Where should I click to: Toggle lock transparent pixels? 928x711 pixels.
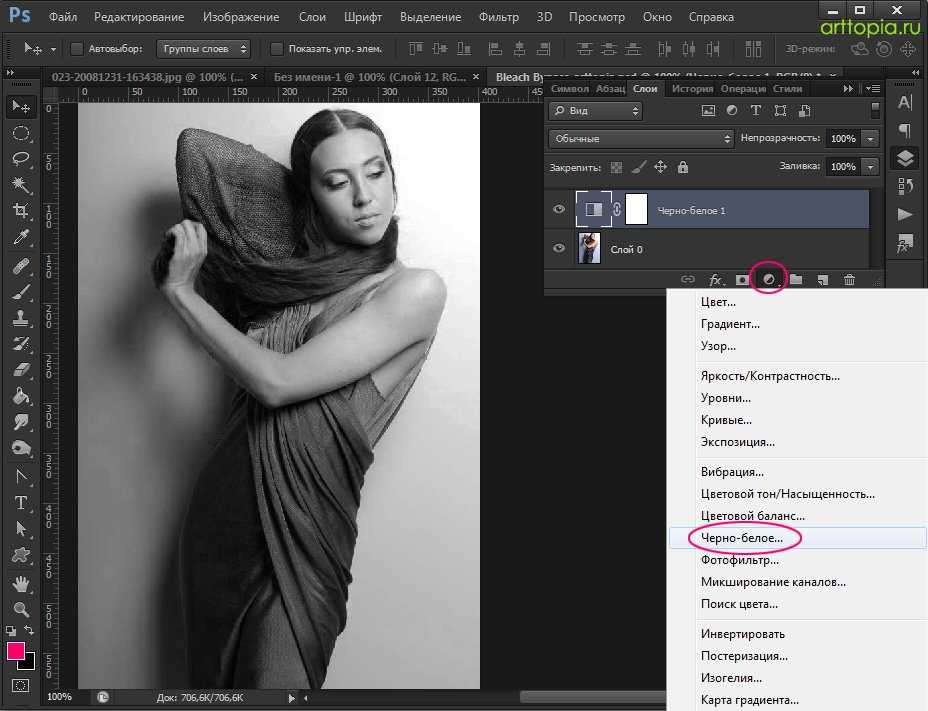[616, 168]
